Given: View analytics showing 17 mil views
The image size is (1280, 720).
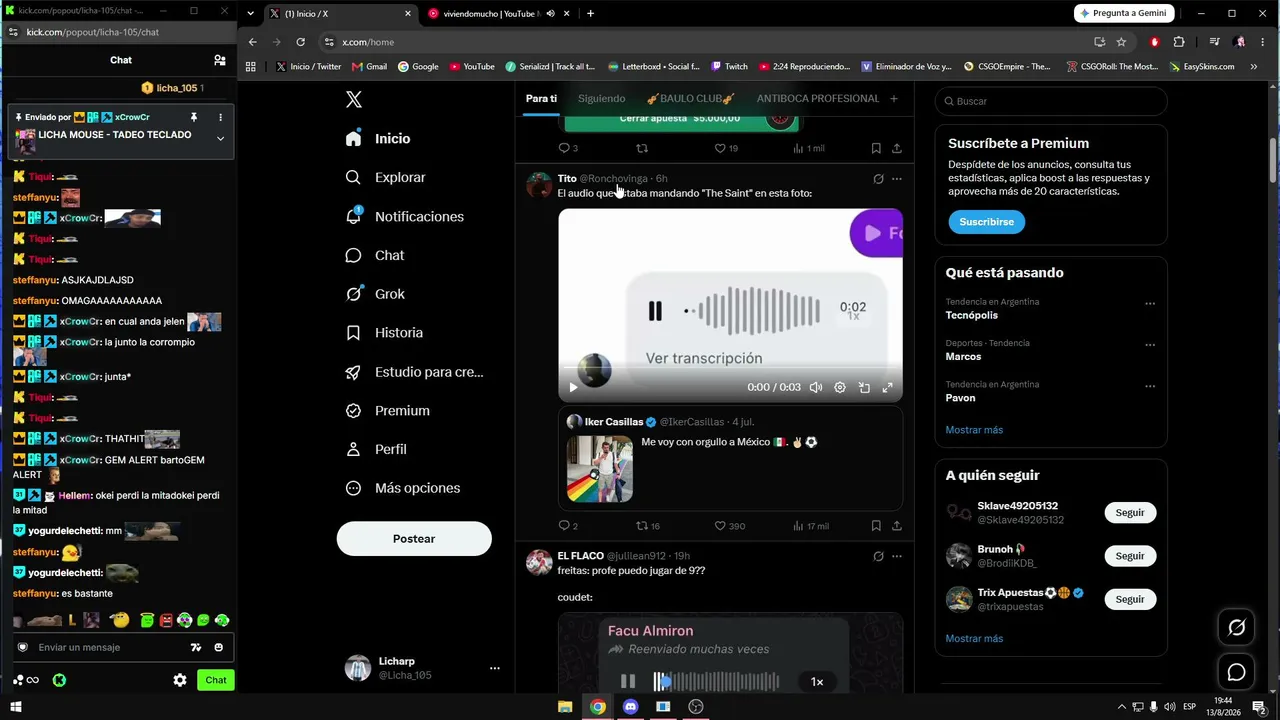Looking at the screenshot, I should click(811, 526).
